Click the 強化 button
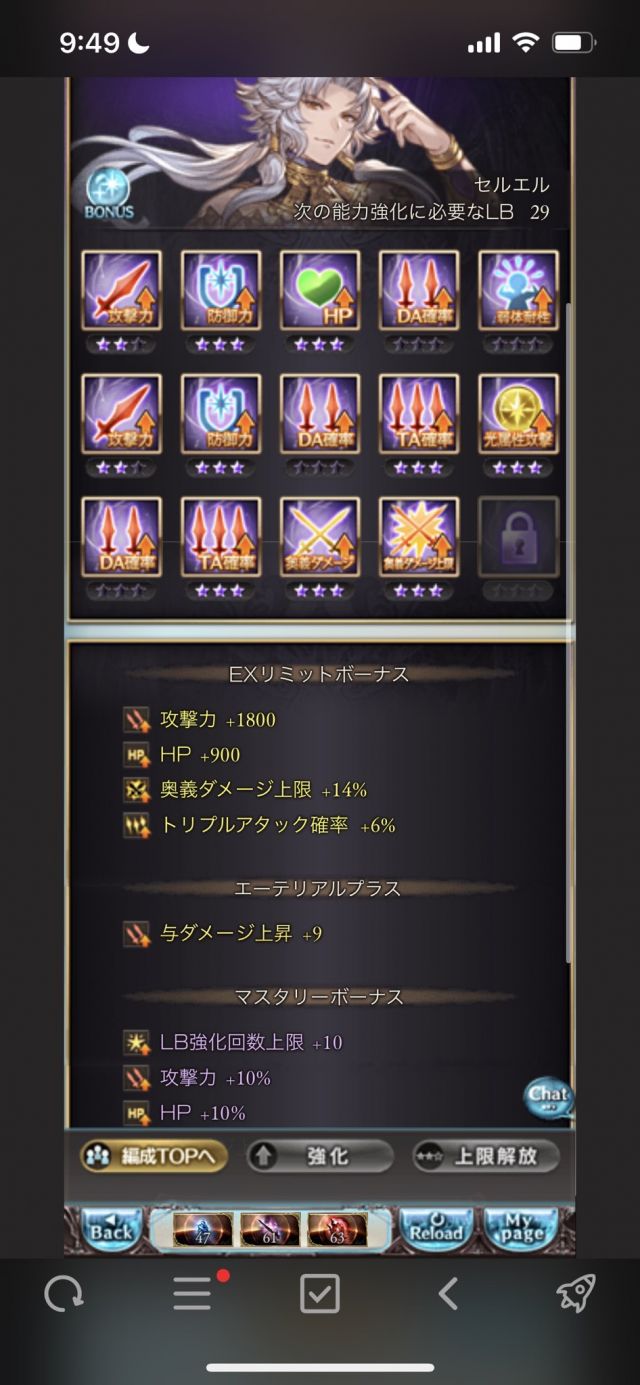 [320, 1156]
